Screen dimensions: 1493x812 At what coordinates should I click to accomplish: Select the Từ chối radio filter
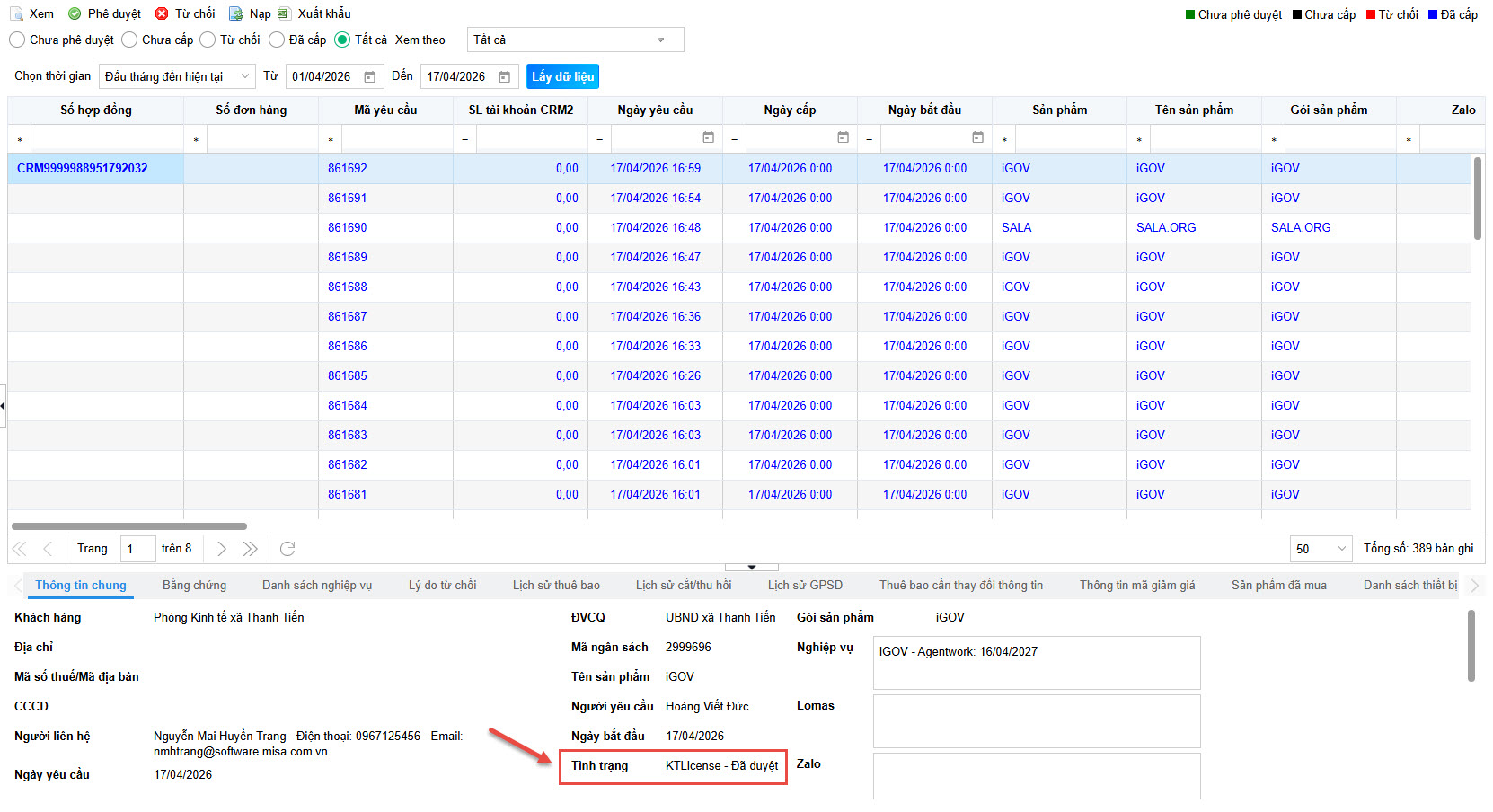208,40
